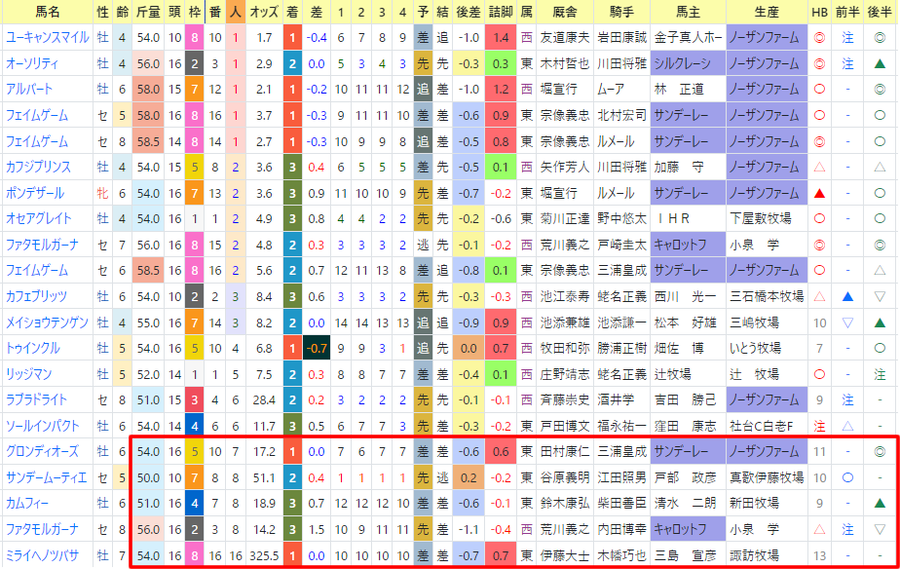Open the ポンデザール horse link
The width and height of the screenshot is (900, 569).
35,193
